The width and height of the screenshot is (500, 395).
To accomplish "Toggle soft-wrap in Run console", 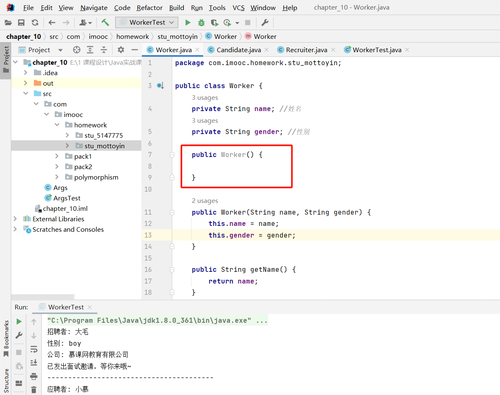I will pyautogui.click(x=34, y=349).
